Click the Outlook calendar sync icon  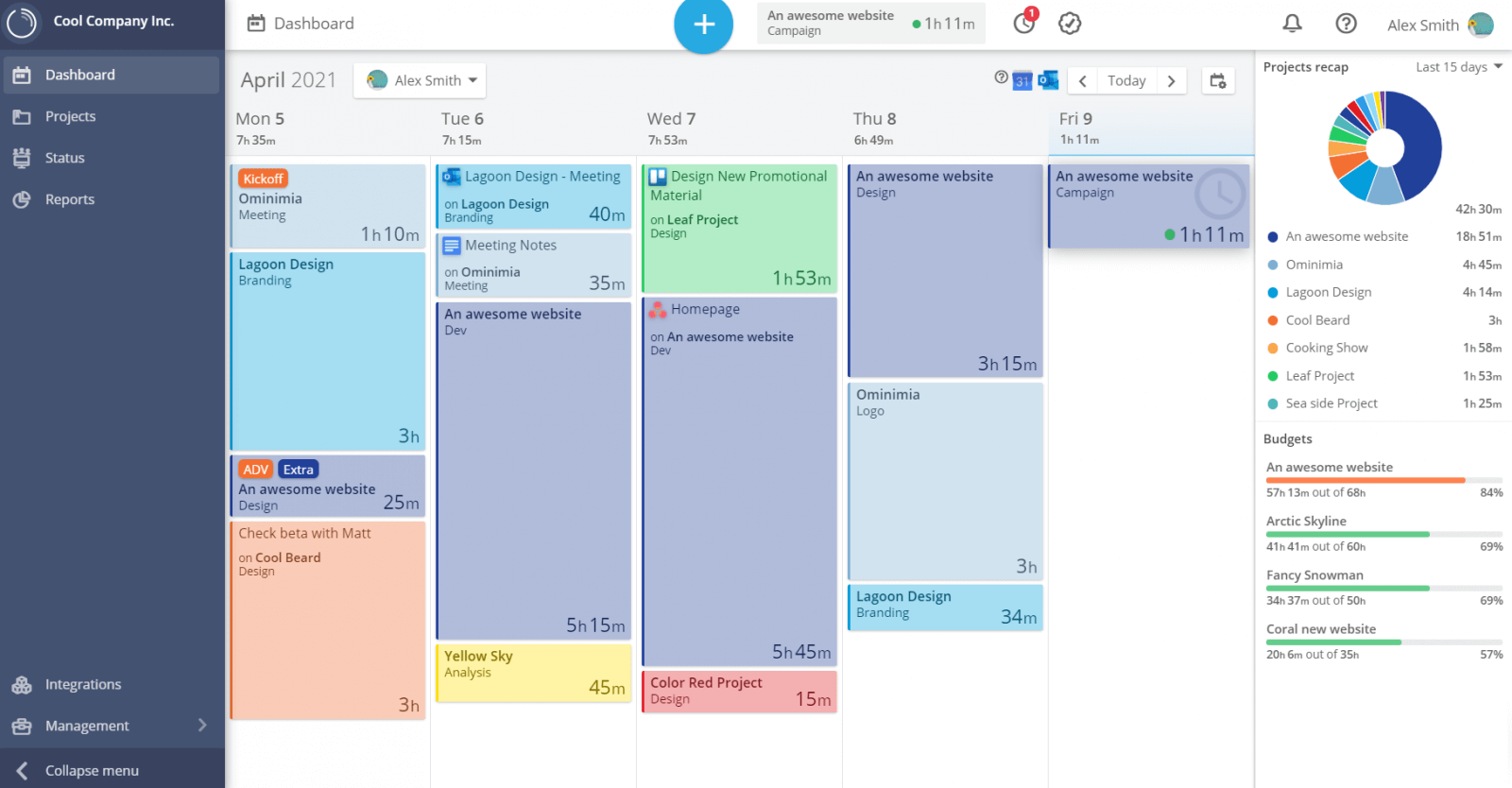pos(1048,80)
